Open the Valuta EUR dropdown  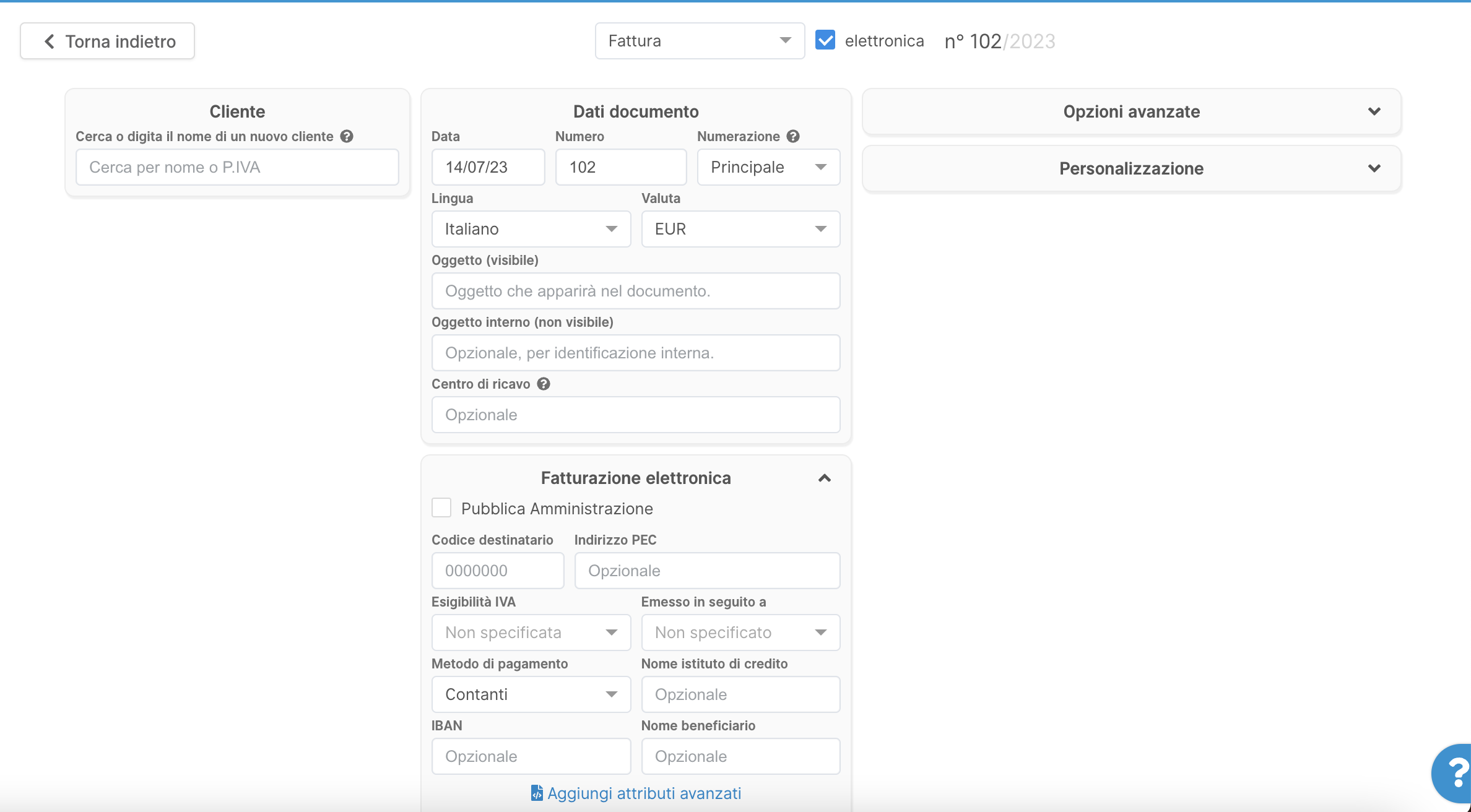pos(740,229)
